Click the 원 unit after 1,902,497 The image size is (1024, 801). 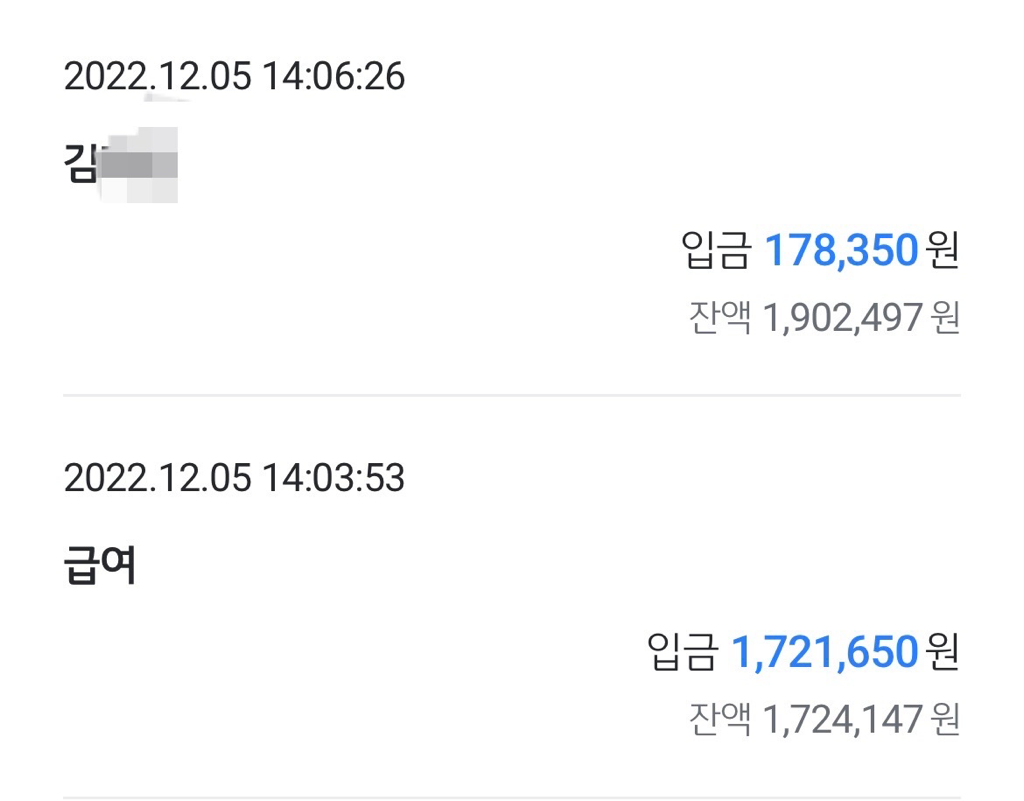945,318
